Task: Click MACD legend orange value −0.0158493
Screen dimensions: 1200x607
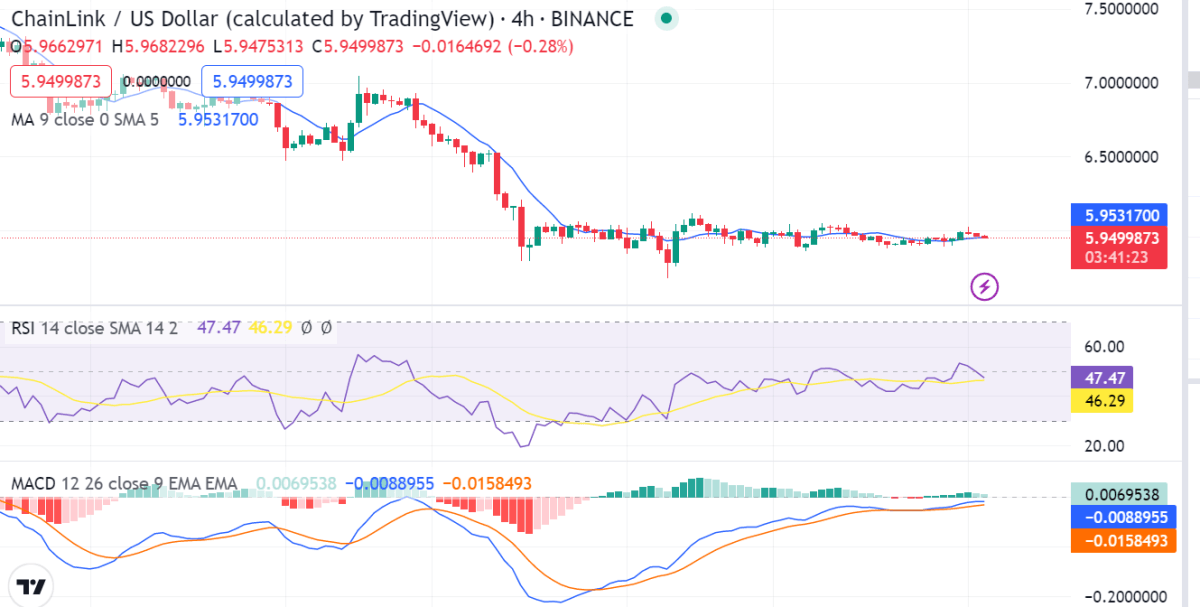Action: pos(489,484)
